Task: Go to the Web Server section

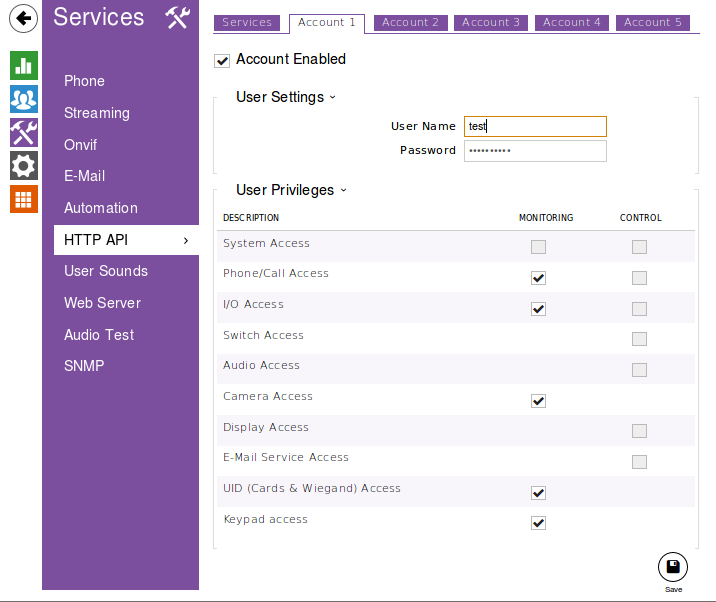Action: [102, 303]
